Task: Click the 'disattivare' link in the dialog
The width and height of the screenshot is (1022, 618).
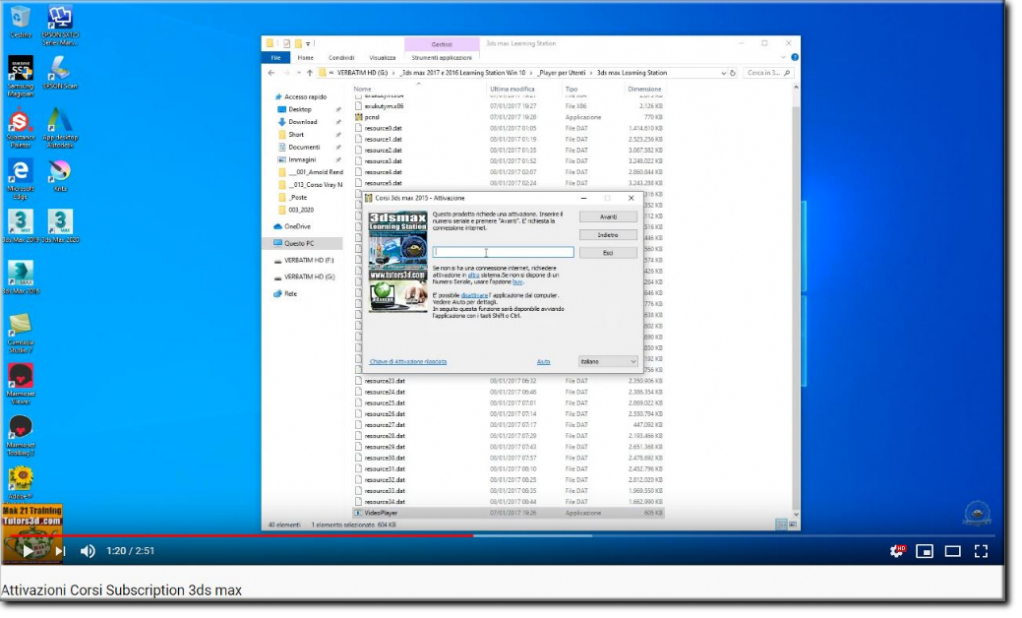Action: point(474,295)
